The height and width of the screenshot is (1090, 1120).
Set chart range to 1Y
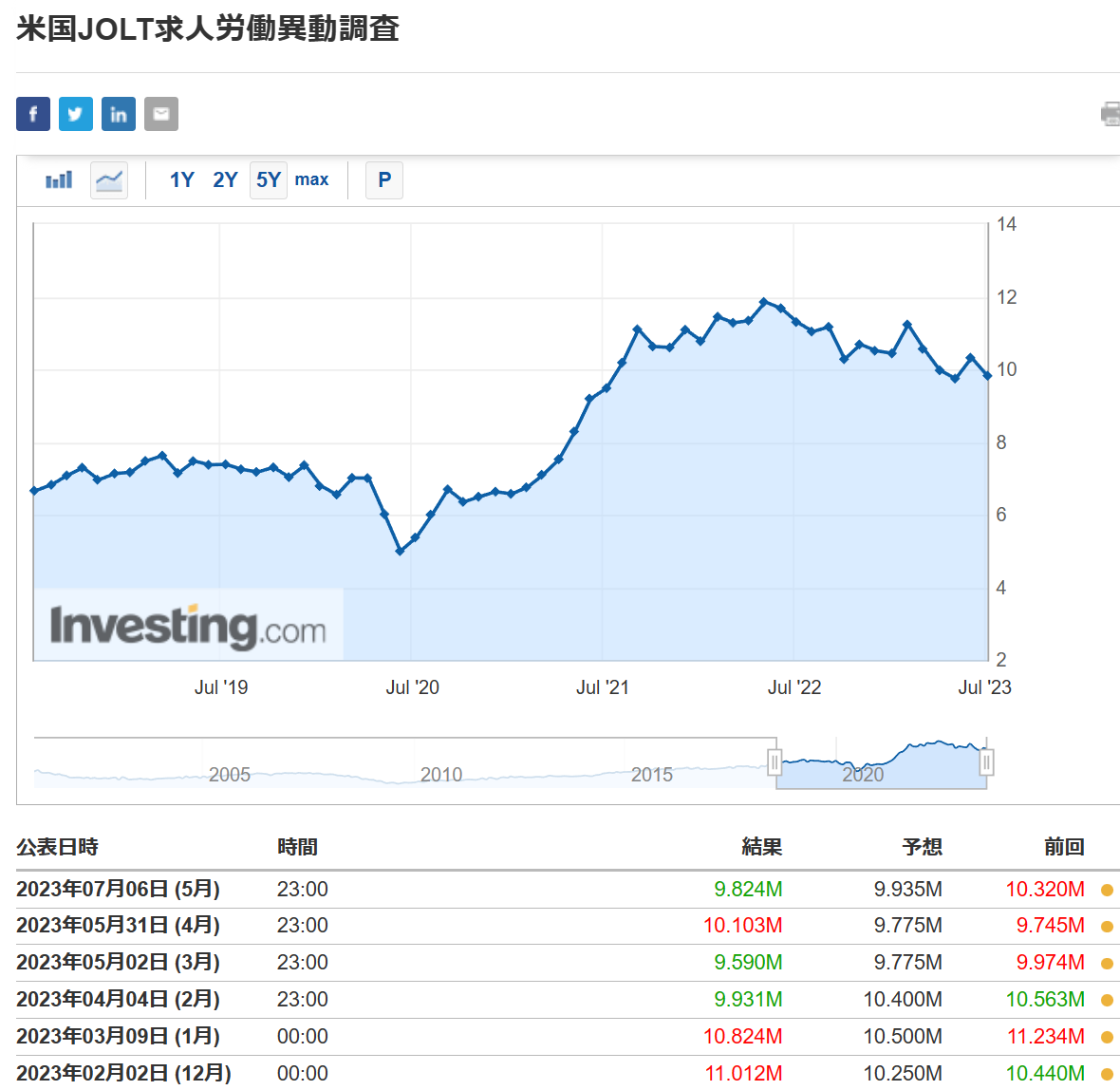[181, 179]
